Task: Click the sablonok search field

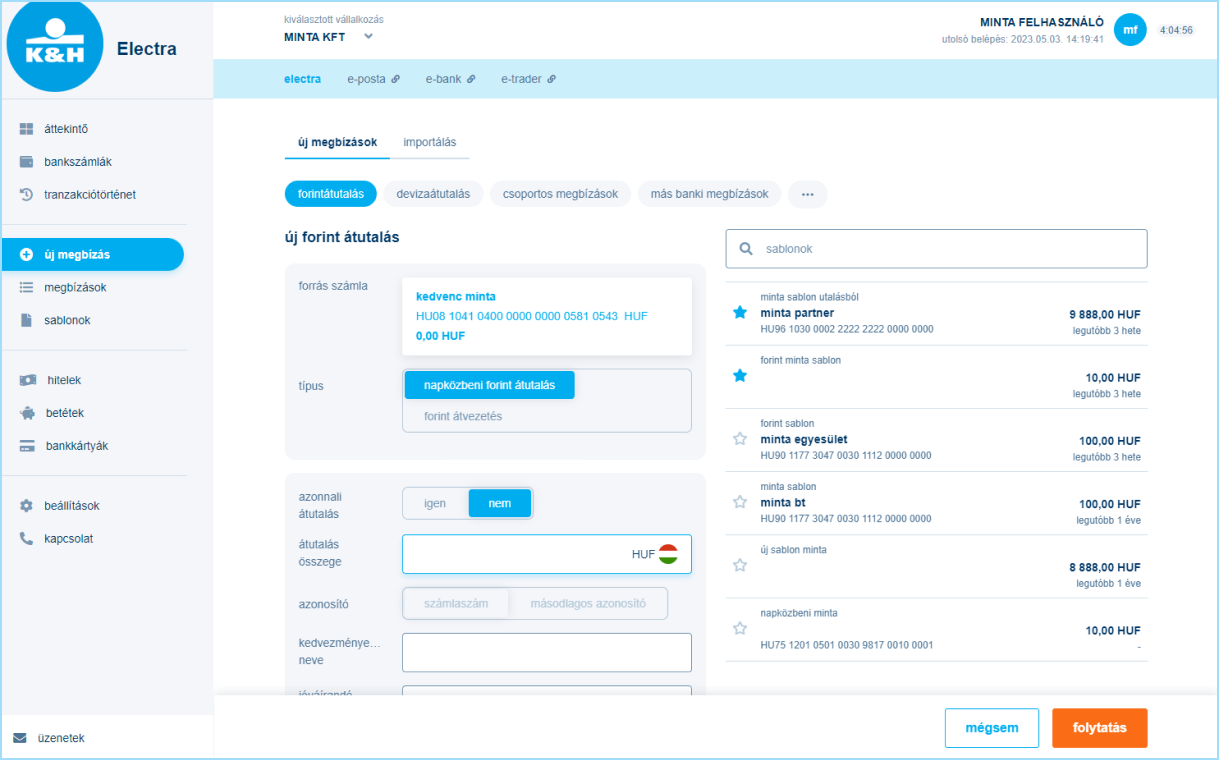Action: coord(936,249)
